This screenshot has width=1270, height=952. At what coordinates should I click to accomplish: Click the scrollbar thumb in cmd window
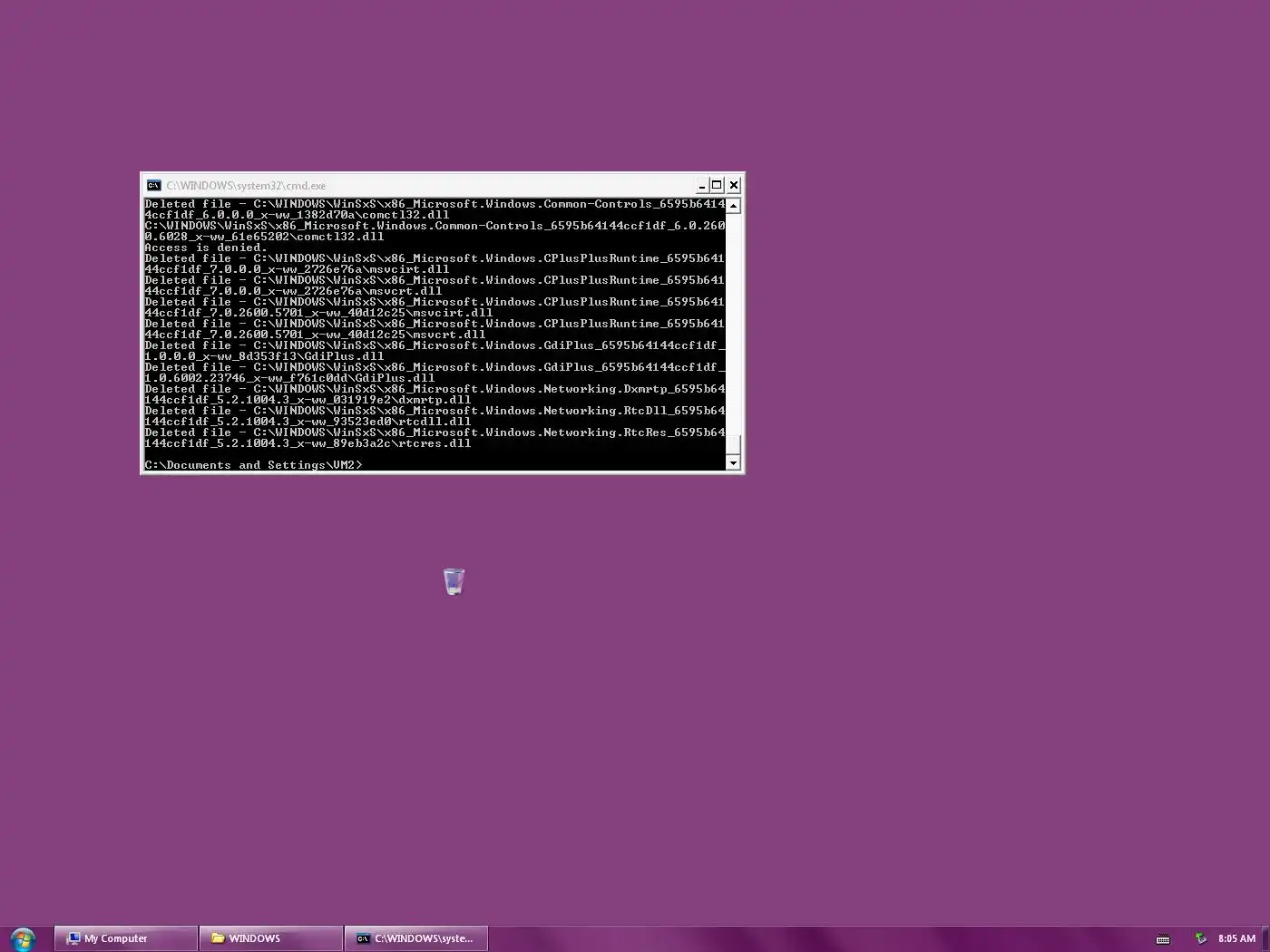tap(733, 444)
